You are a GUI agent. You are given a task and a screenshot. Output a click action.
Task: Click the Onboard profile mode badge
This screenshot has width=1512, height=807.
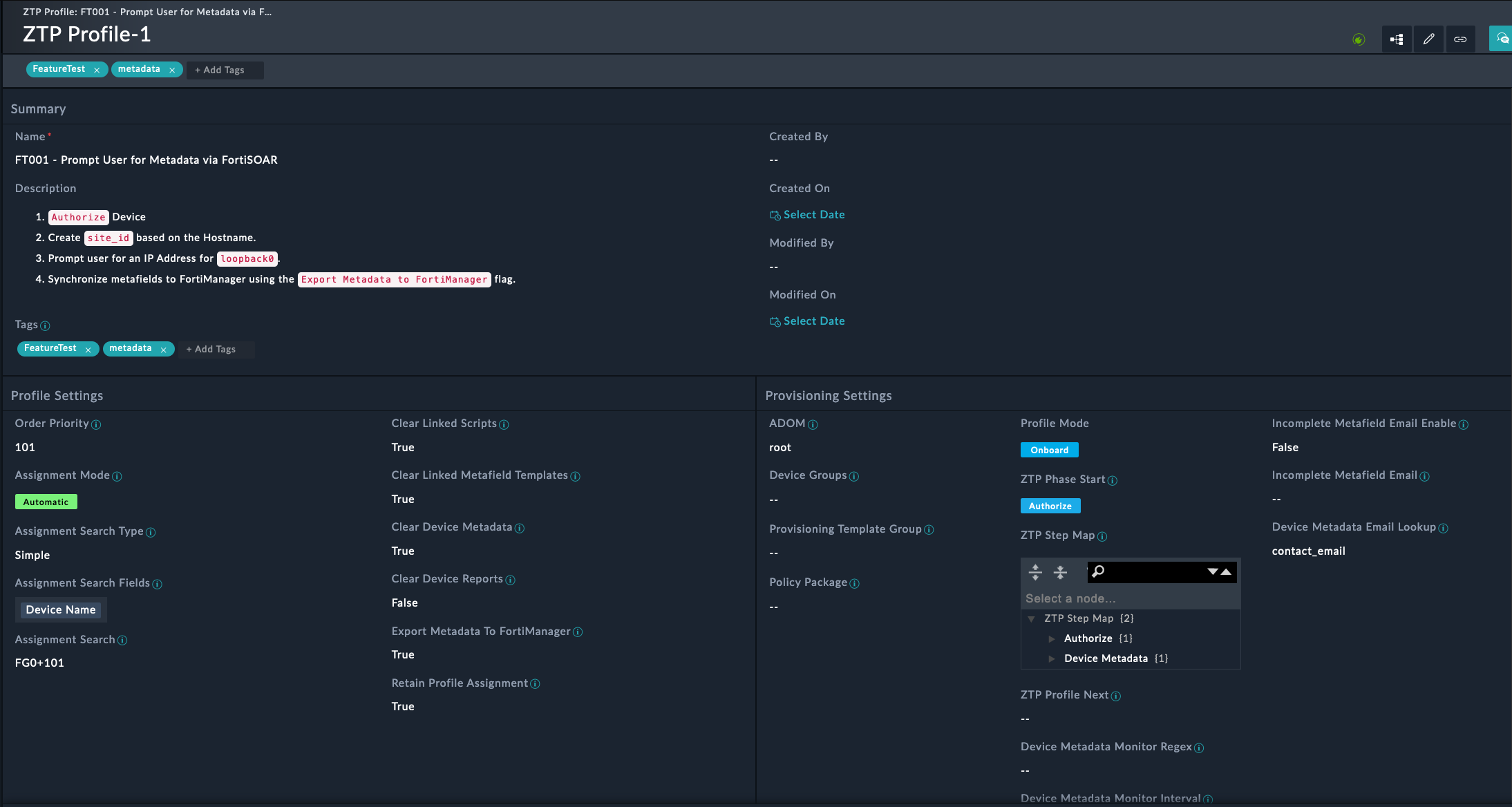coord(1049,450)
